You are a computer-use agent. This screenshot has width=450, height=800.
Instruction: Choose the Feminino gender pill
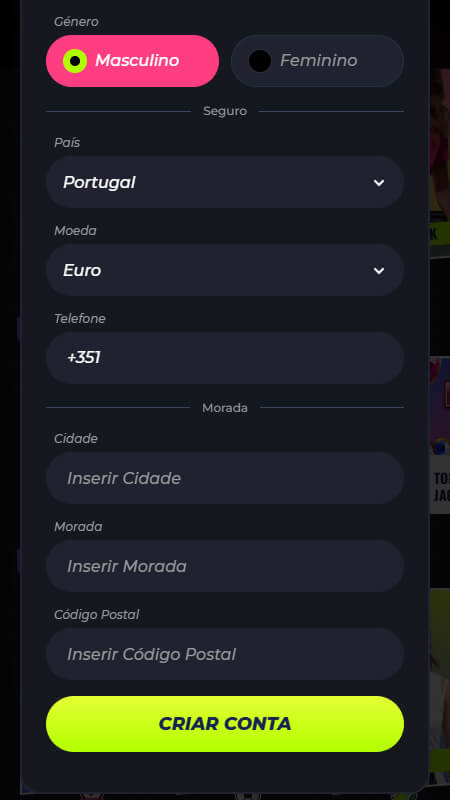317,61
